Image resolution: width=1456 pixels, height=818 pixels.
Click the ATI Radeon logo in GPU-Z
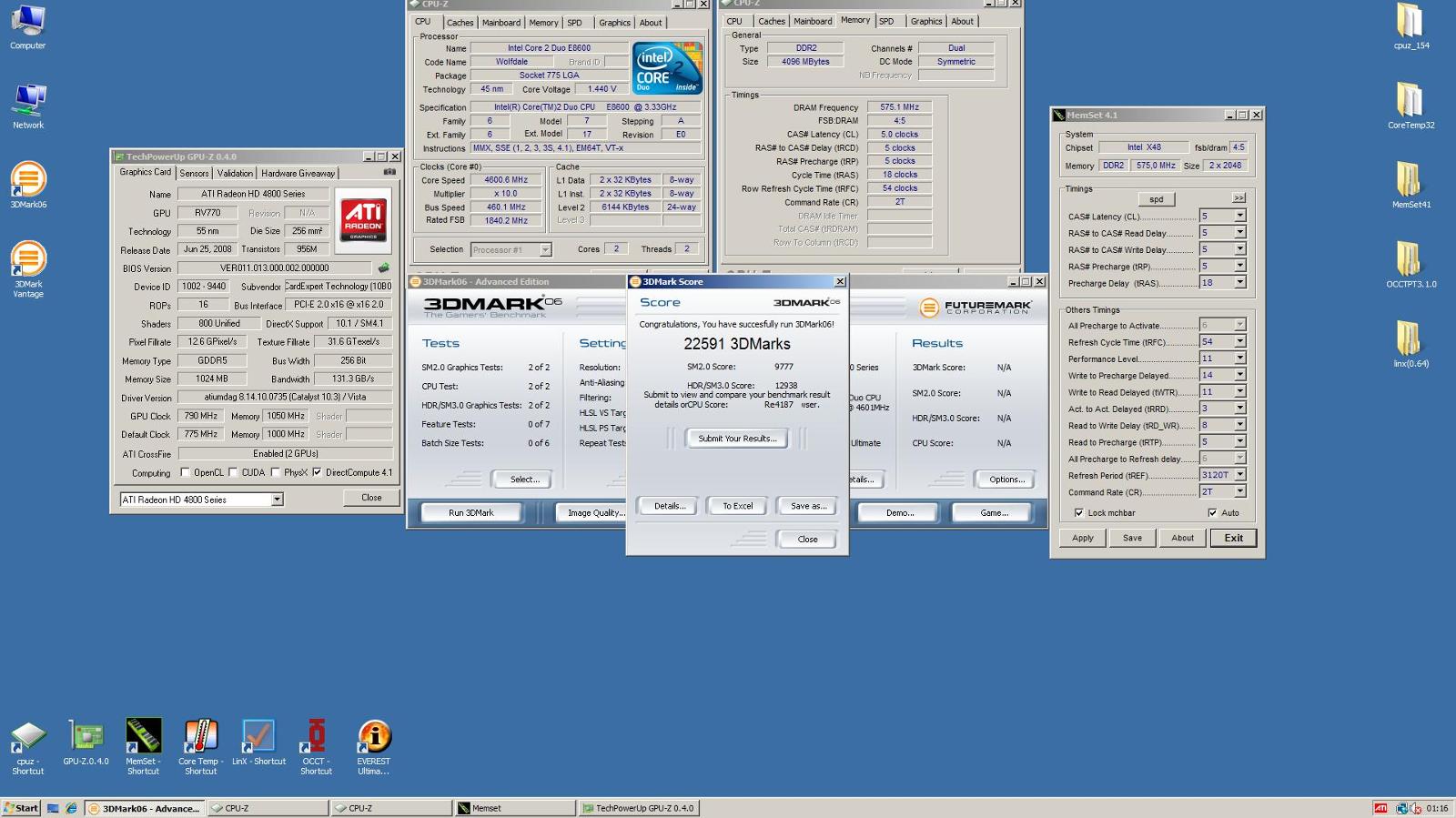click(363, 219)
